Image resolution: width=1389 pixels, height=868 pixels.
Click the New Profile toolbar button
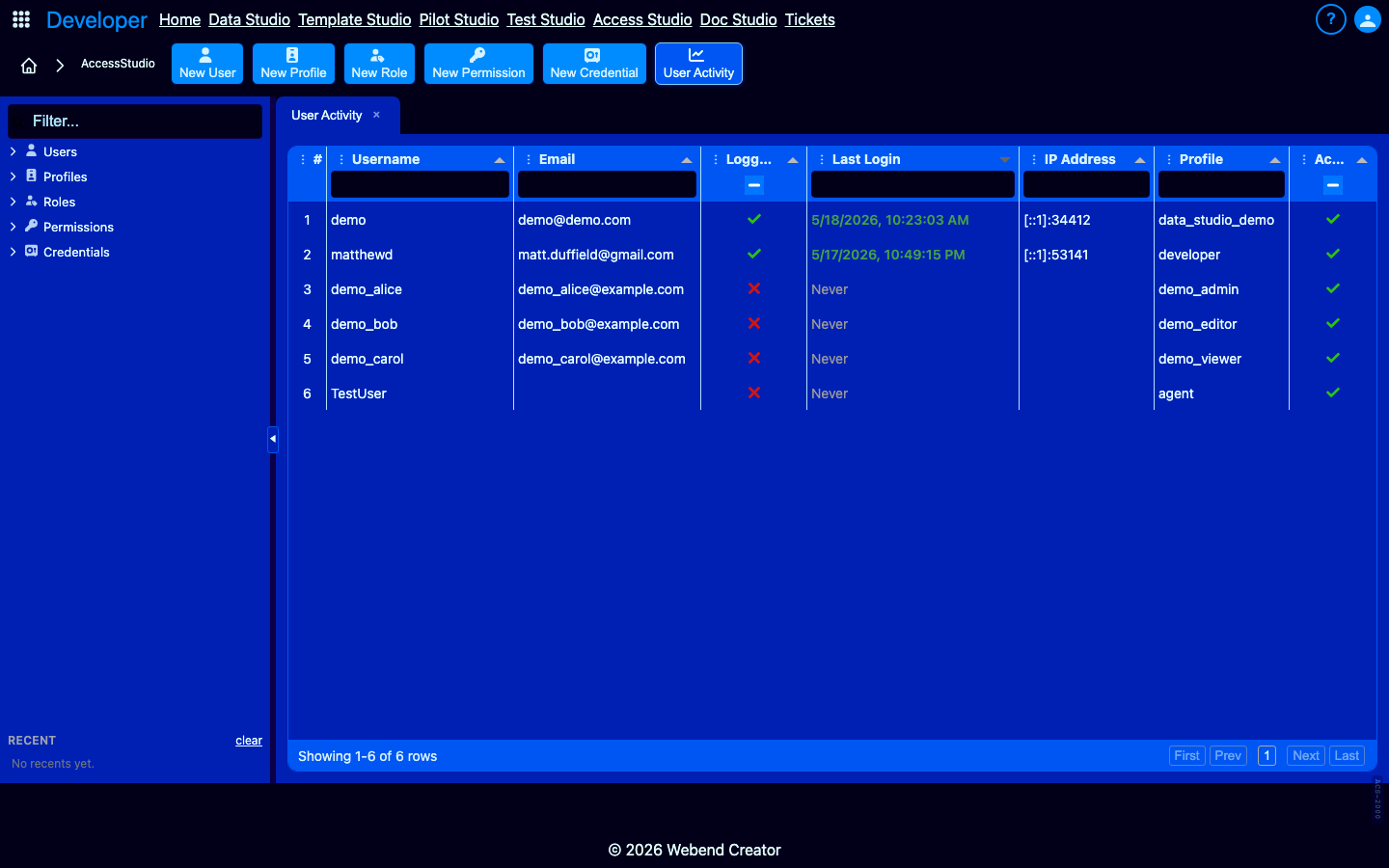pos(293,64)
